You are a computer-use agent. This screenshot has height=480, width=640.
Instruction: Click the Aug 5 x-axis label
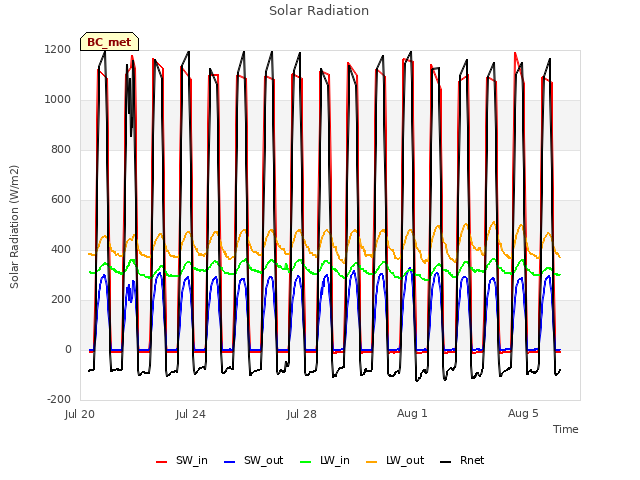[x=523, y=413]
